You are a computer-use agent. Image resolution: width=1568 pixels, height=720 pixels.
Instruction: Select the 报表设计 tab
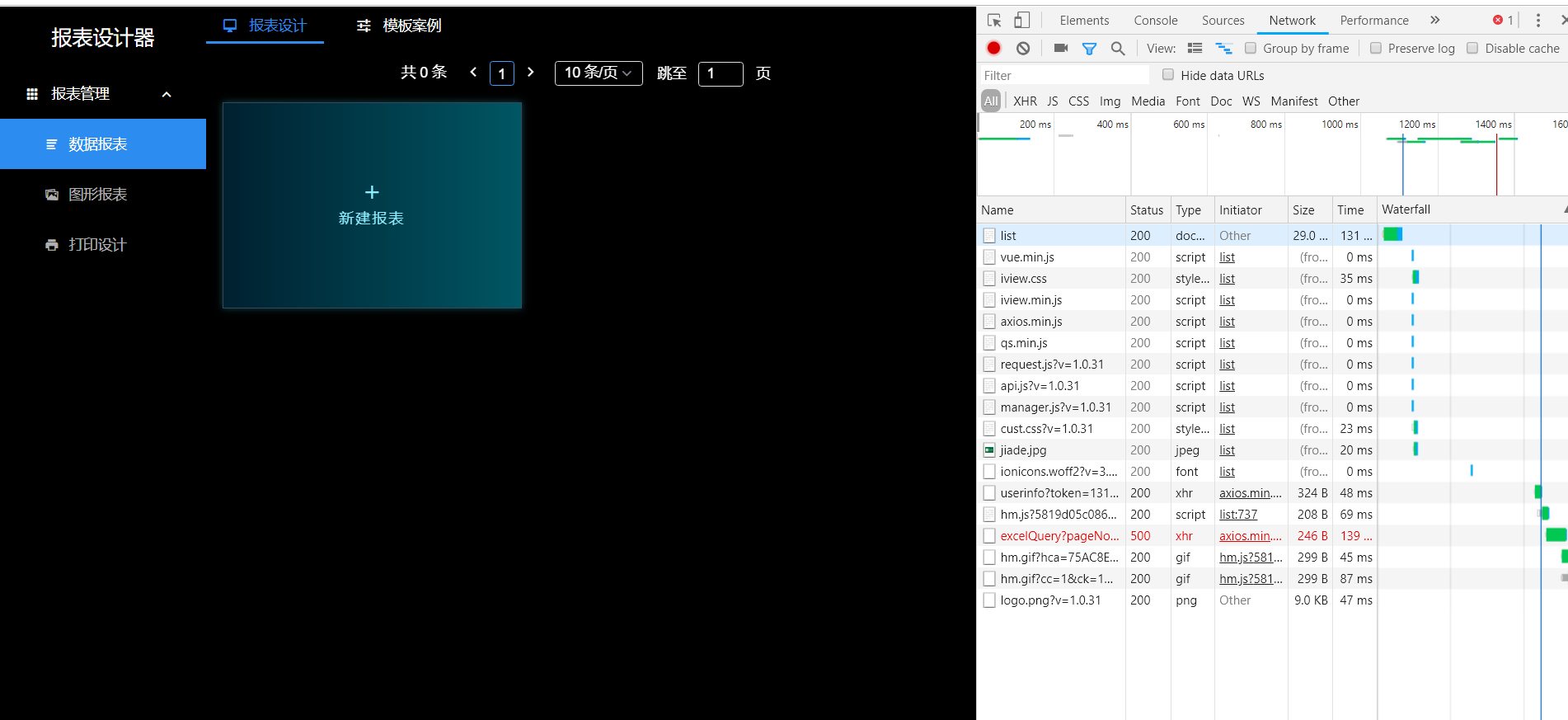[265, 26]
